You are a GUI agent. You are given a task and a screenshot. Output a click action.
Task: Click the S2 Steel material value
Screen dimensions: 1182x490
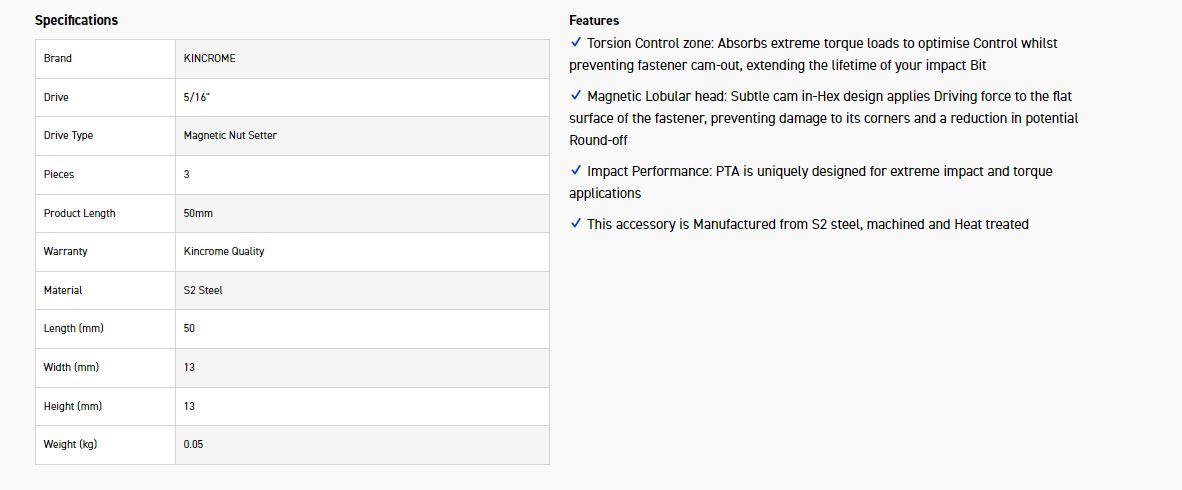coord(203,290)
